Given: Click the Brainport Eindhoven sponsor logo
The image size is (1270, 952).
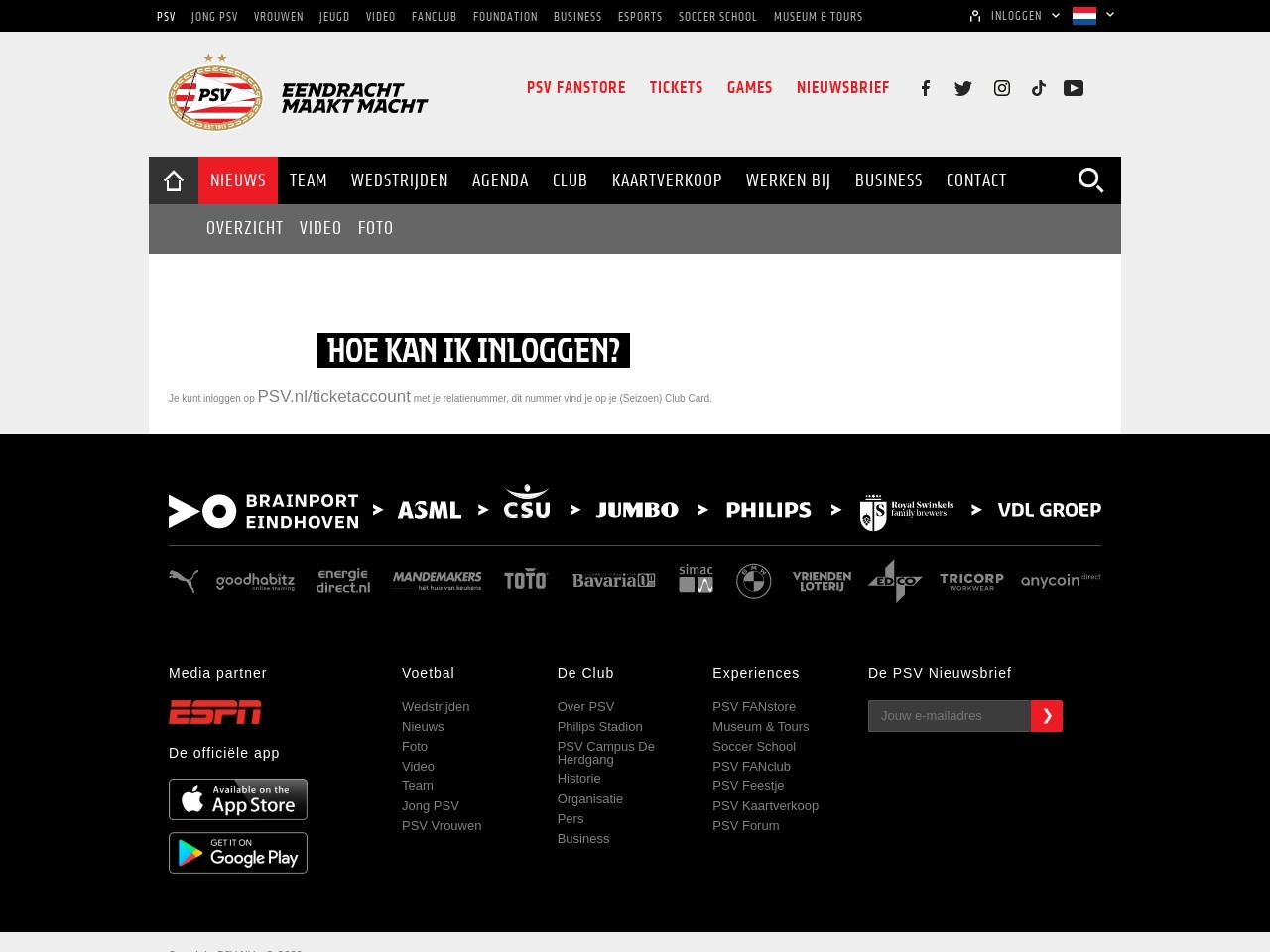Looking at the screenshot, I should 264,511.
